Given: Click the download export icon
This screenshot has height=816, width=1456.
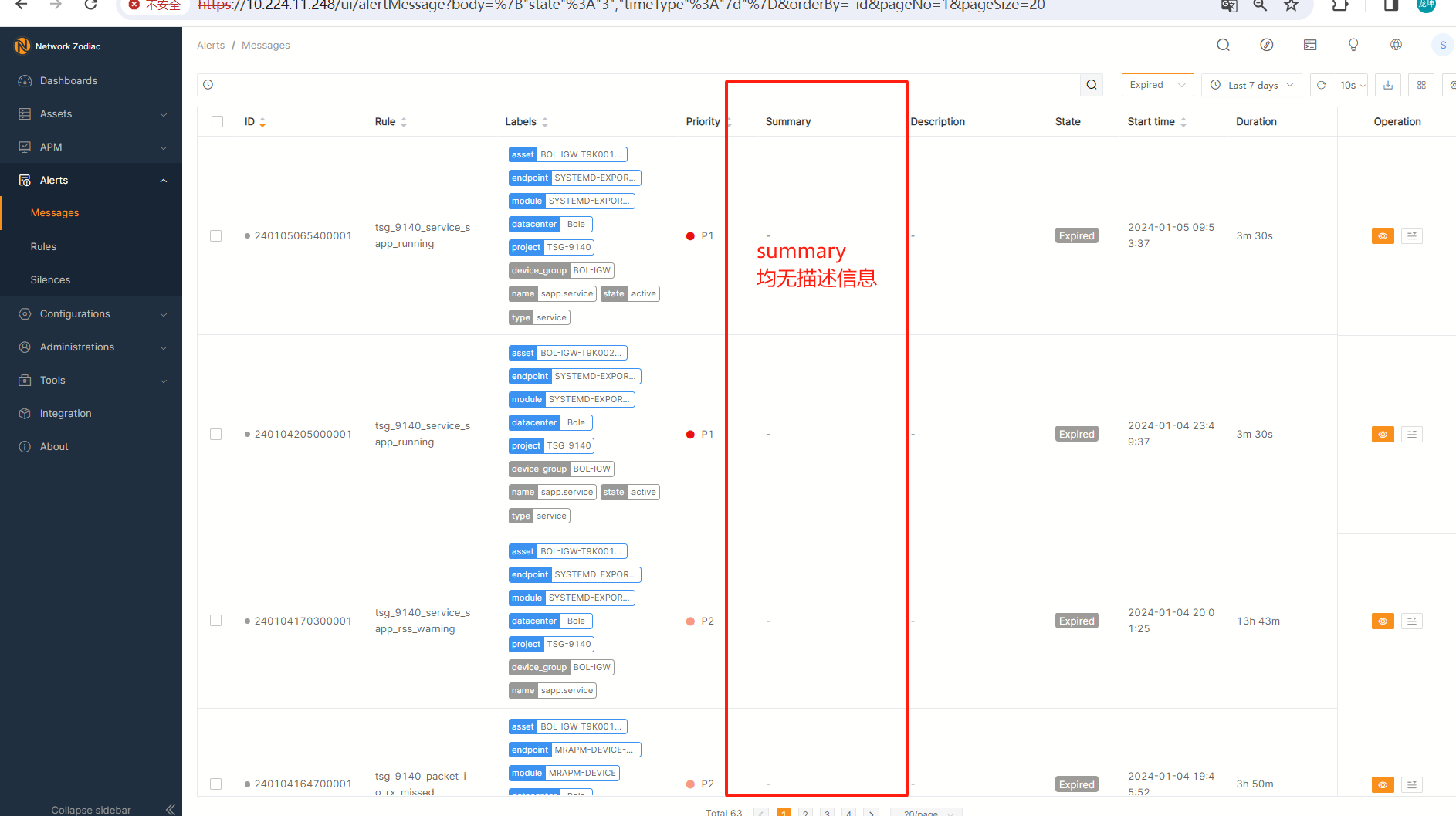Looking at the screenshot, I should pyautogui.click(x=1388, y=85).
